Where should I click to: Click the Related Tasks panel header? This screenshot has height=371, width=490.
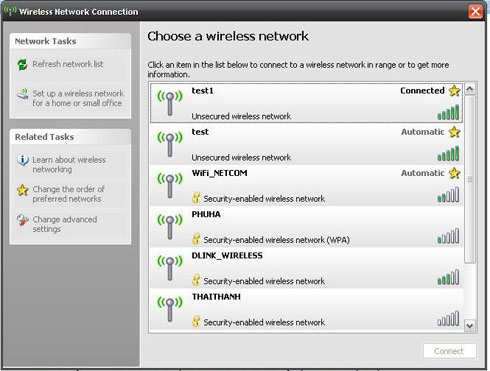(x=70, y=137)
